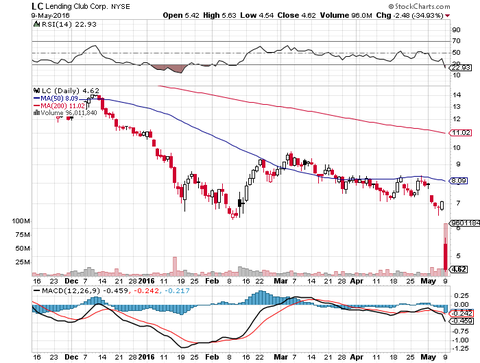Click the Open 5.42 value

pos(181,15)
